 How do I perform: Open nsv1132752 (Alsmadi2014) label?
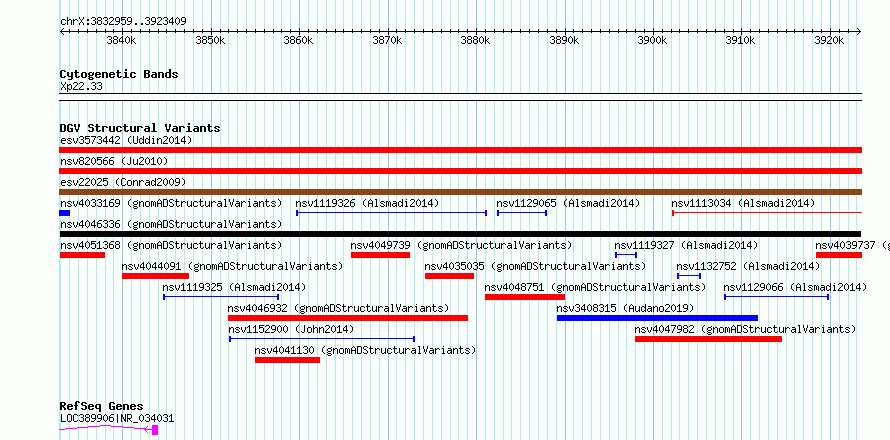click(748, 266)
